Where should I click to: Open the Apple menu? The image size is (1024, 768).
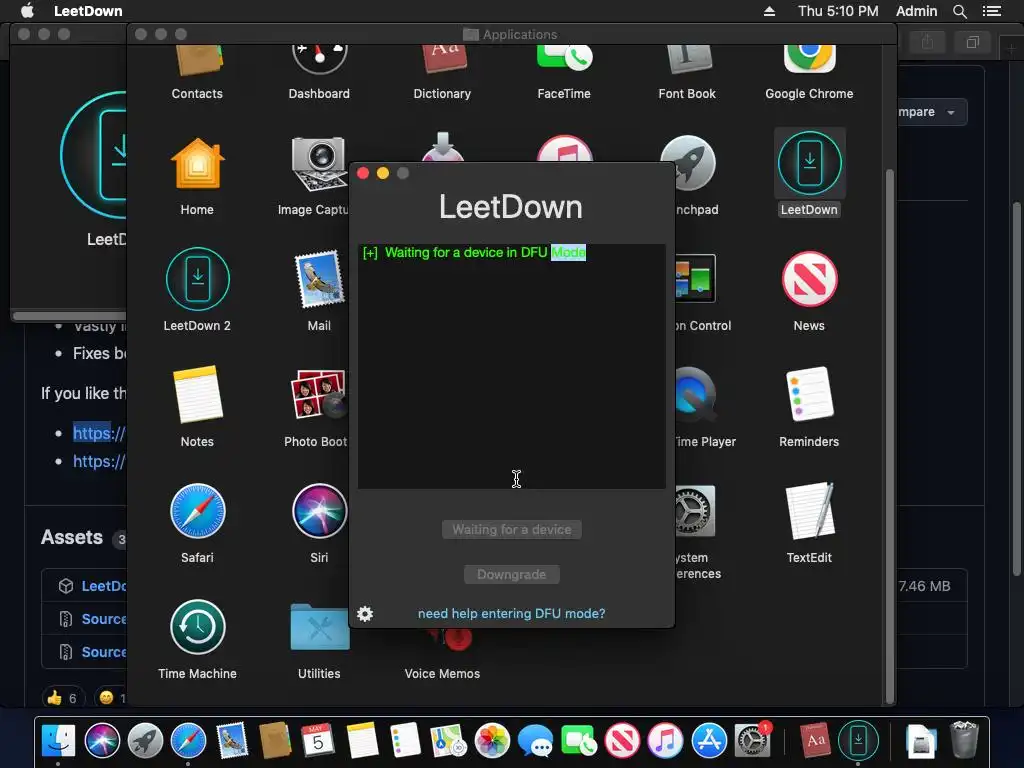coord(27,10)
